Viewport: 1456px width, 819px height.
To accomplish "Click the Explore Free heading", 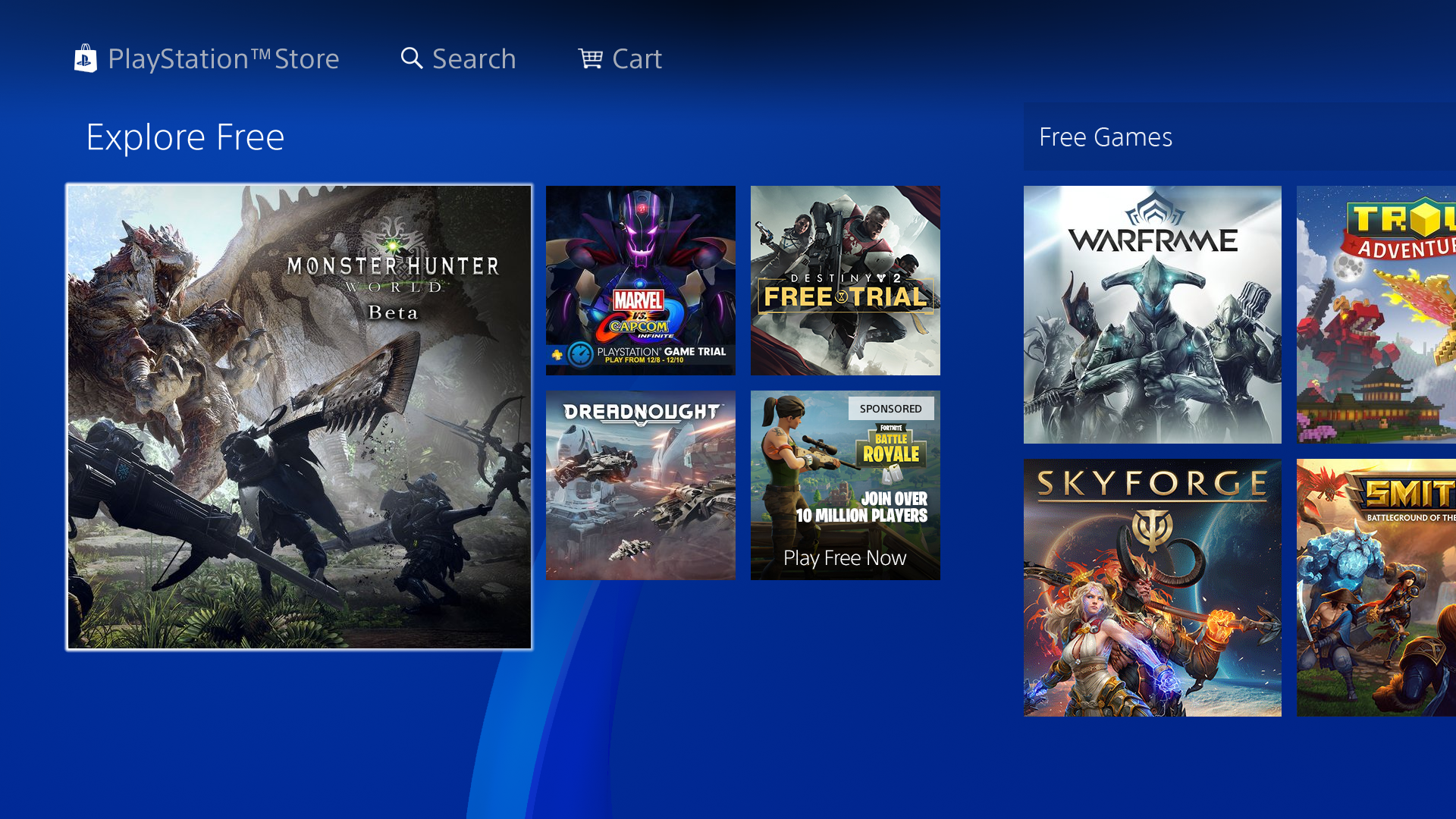I will 185,137.
